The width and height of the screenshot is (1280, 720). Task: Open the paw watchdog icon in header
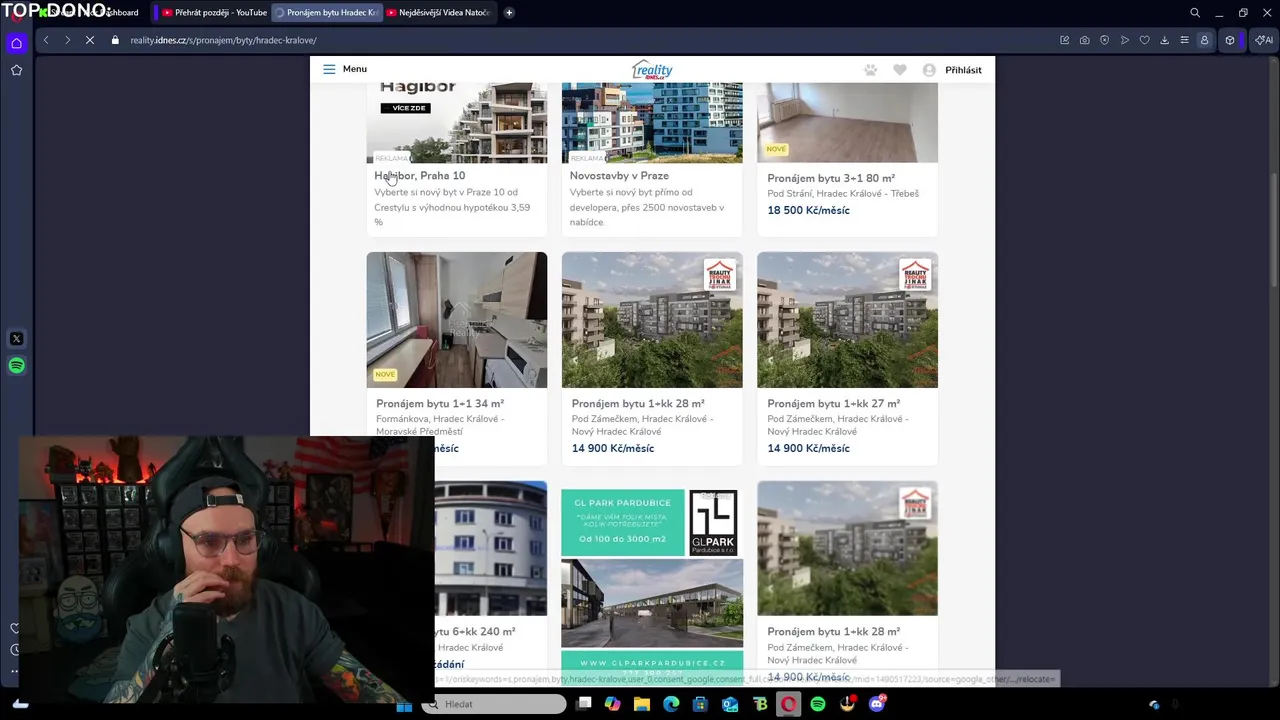(x=871, y=70)
